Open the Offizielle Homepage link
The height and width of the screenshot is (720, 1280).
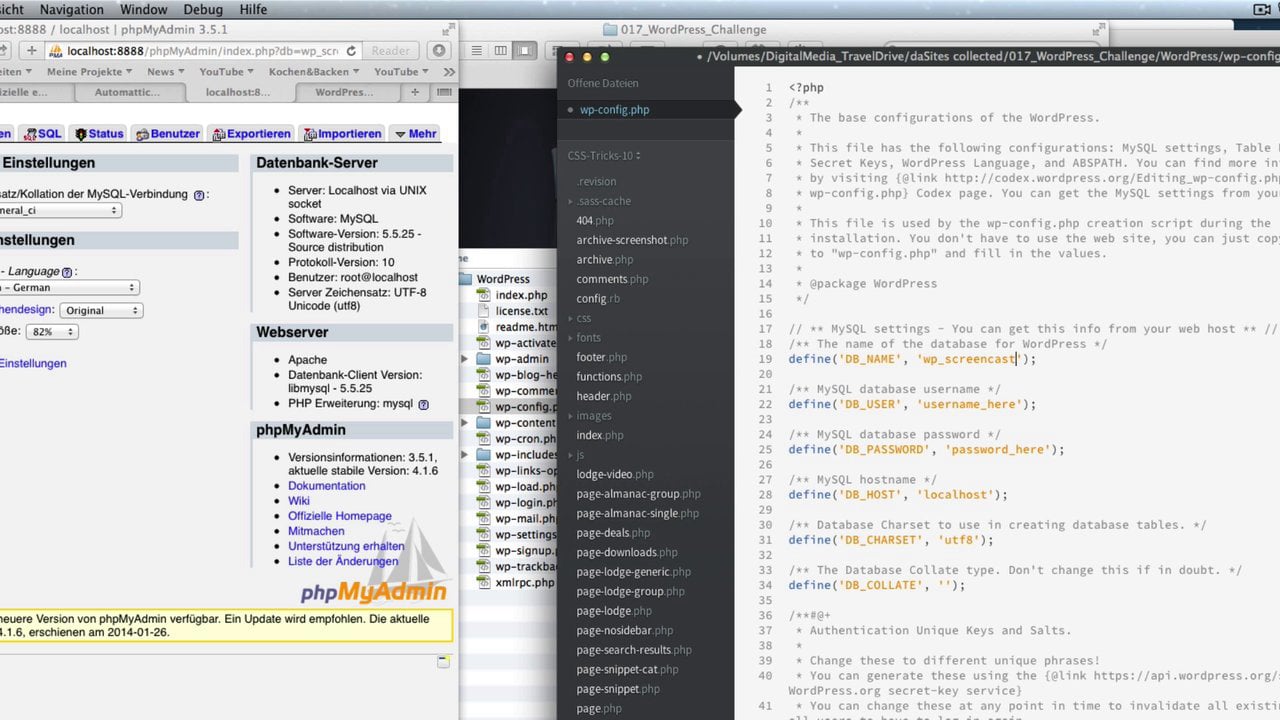[x=340, y=516]
